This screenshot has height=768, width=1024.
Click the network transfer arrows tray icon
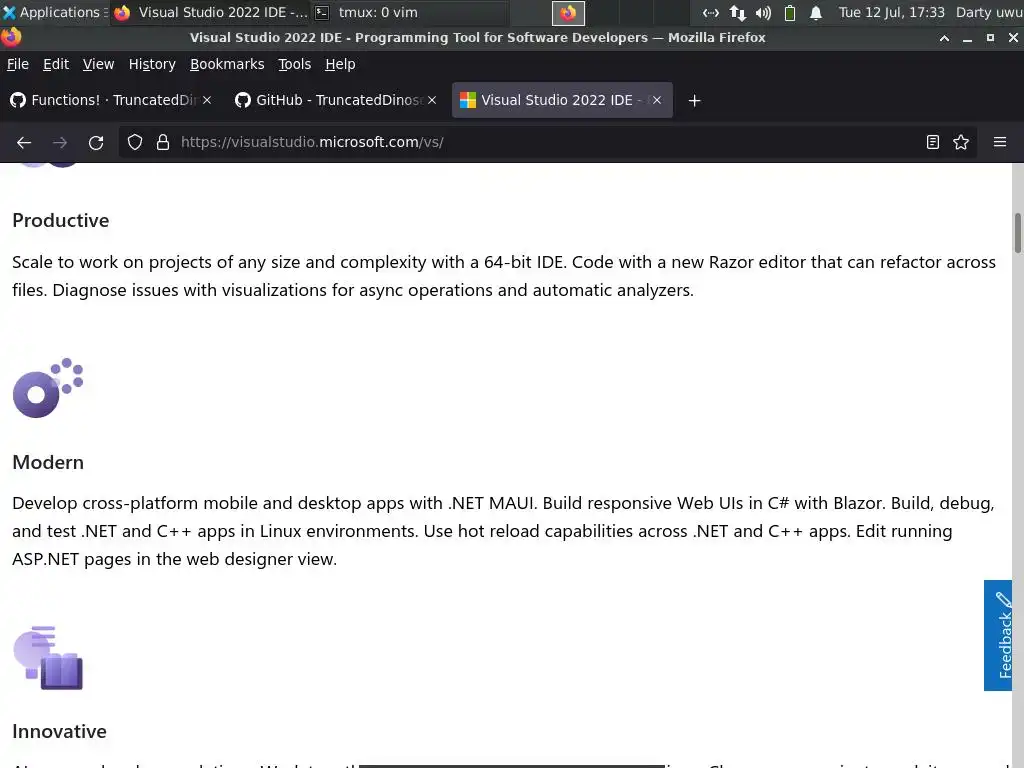tap(738, 12)
